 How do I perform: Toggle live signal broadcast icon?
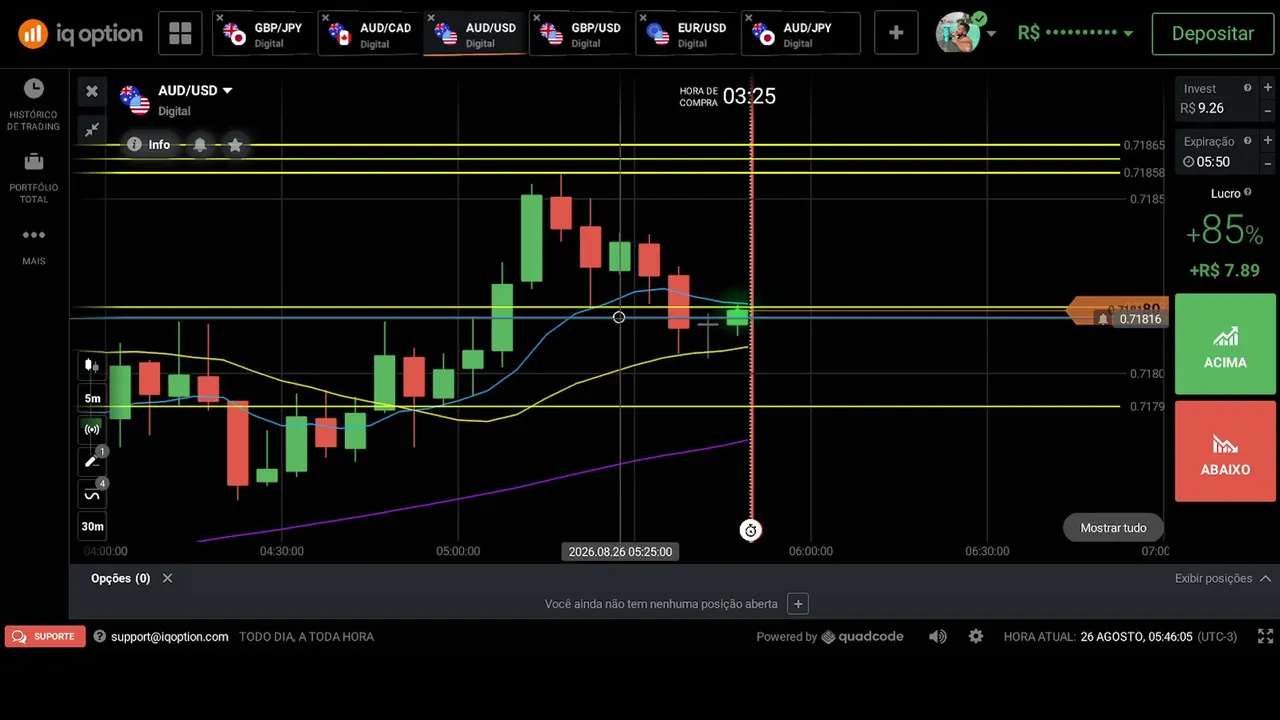point(92,430)
